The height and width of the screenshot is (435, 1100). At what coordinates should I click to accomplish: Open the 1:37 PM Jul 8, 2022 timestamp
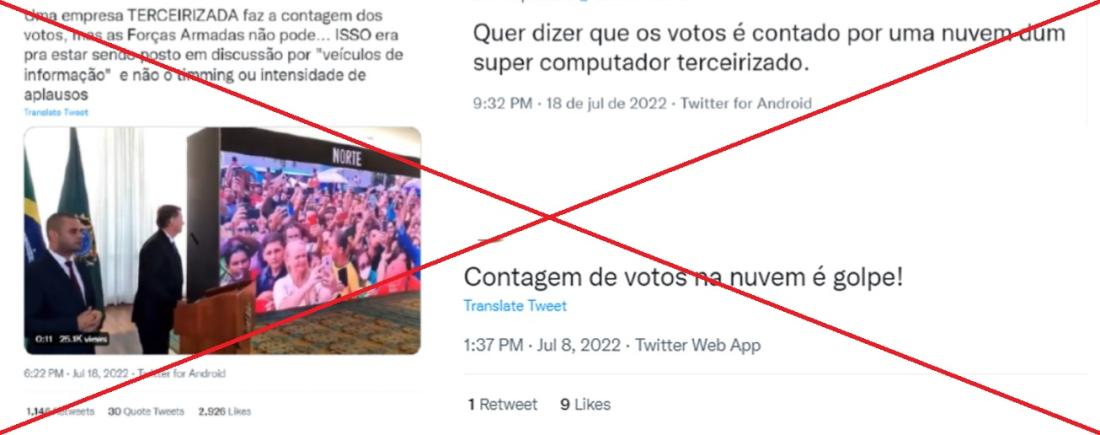(542, 345)
